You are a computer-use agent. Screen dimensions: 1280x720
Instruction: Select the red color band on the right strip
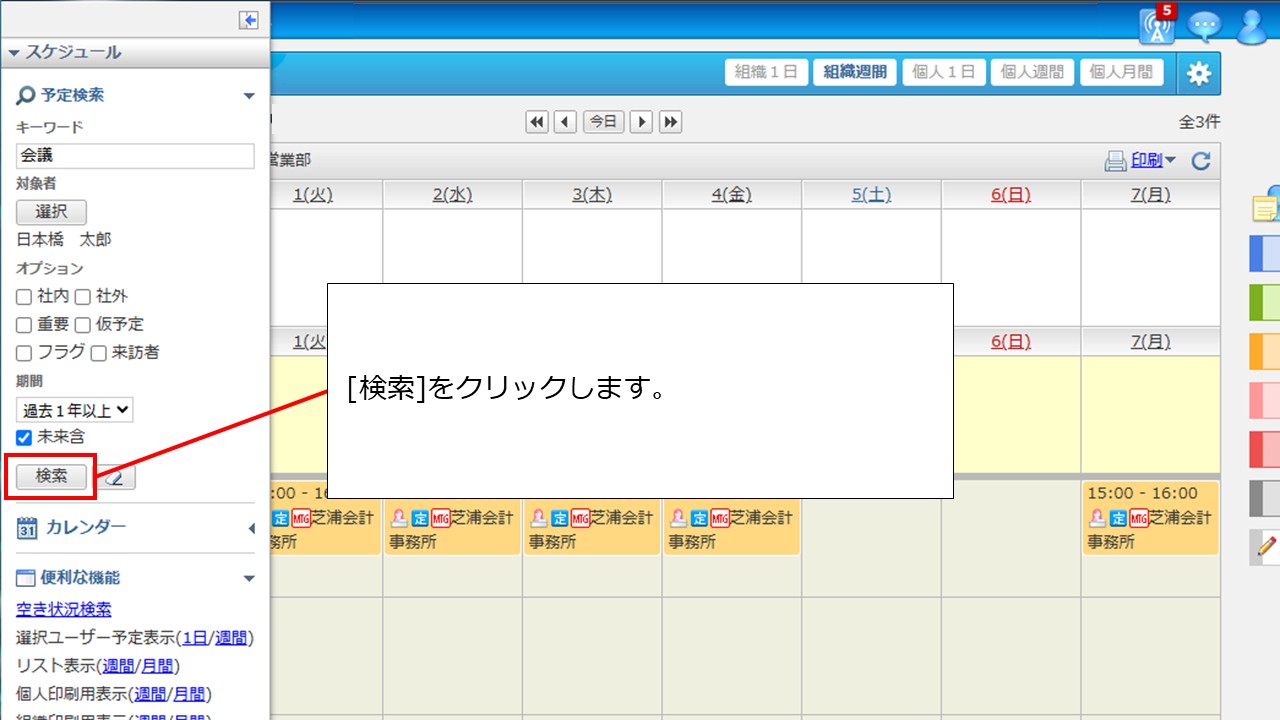point(1265,450)
